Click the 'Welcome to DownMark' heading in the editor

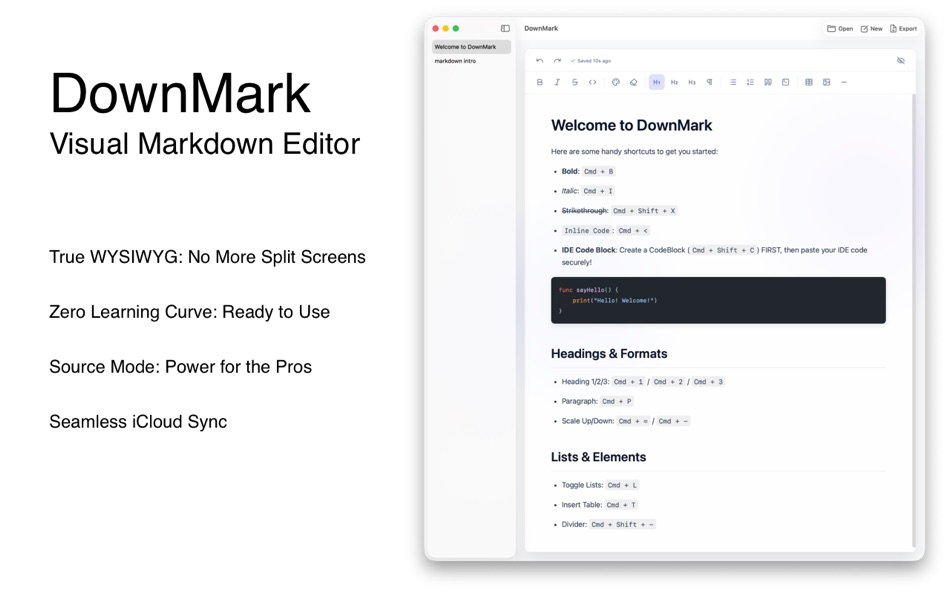[631, 125]
